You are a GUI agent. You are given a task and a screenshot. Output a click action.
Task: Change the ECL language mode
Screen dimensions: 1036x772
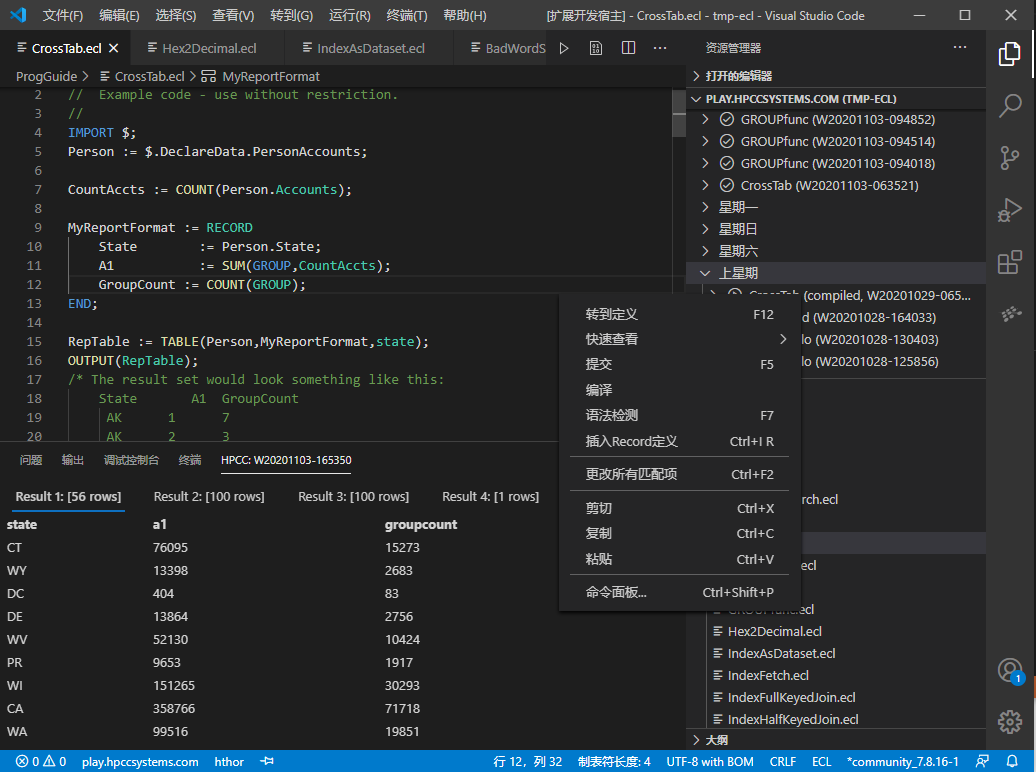[x=821, y=761]
